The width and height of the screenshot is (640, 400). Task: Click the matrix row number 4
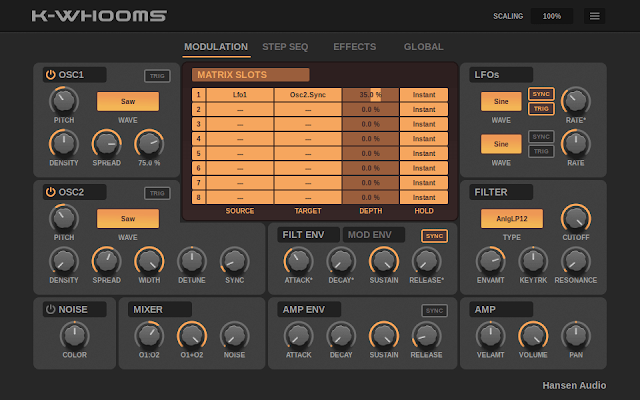[199, 139]
